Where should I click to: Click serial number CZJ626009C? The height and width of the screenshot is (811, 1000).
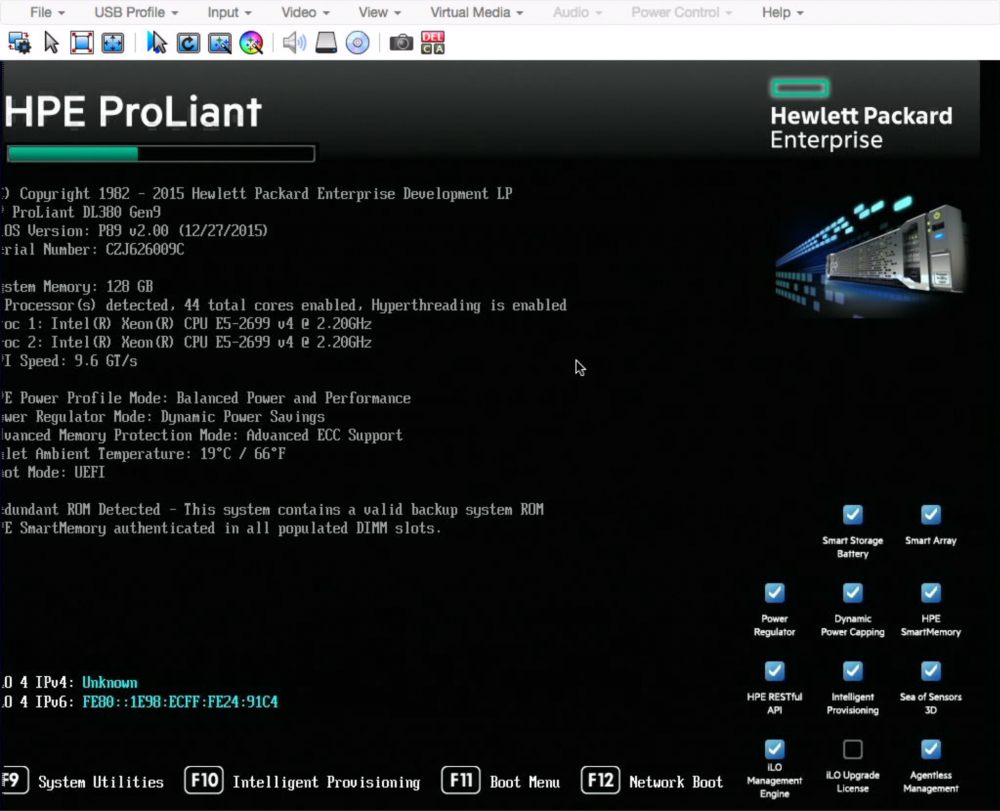[145, 249]
